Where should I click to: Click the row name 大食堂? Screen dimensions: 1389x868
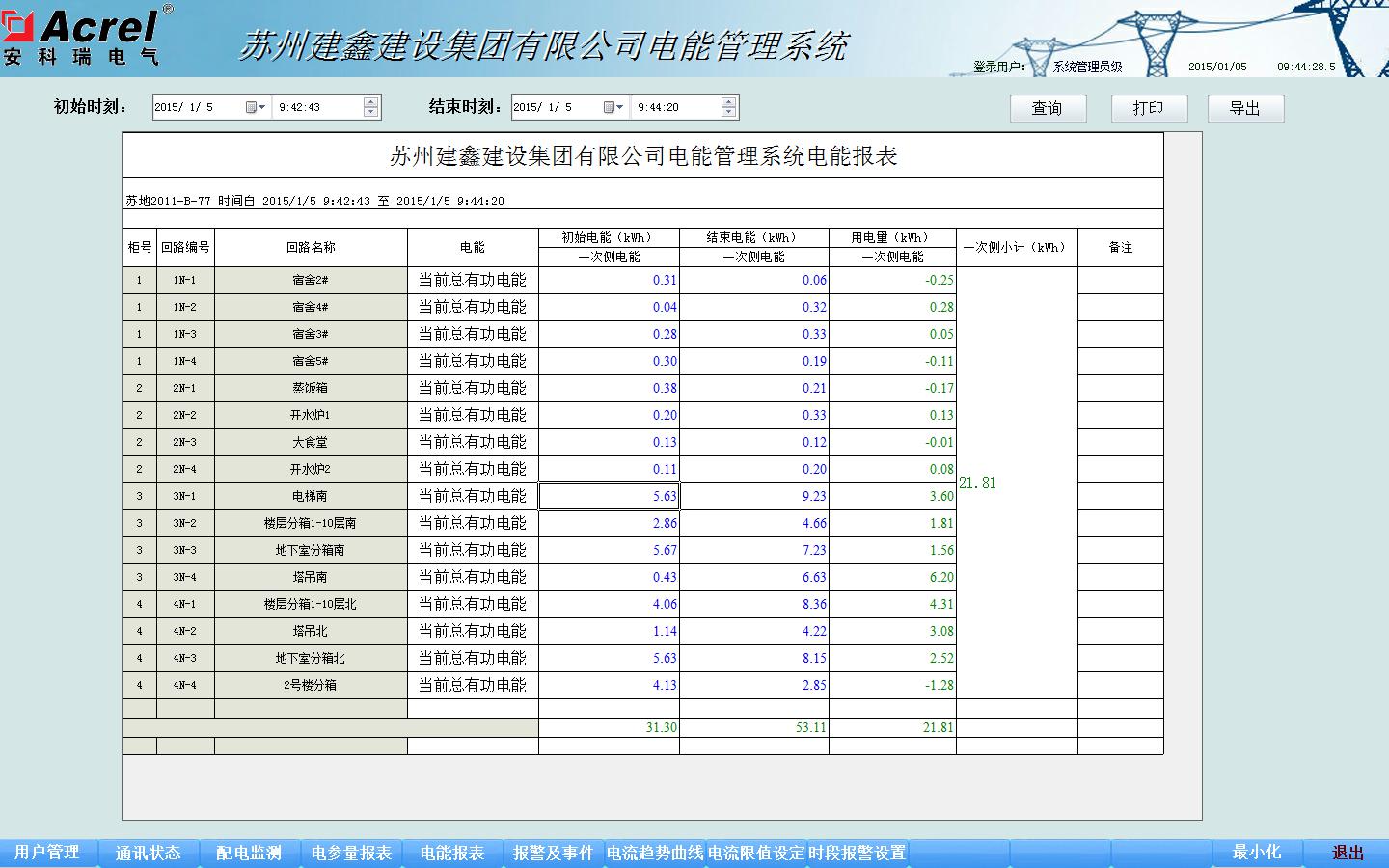[311, 443]
